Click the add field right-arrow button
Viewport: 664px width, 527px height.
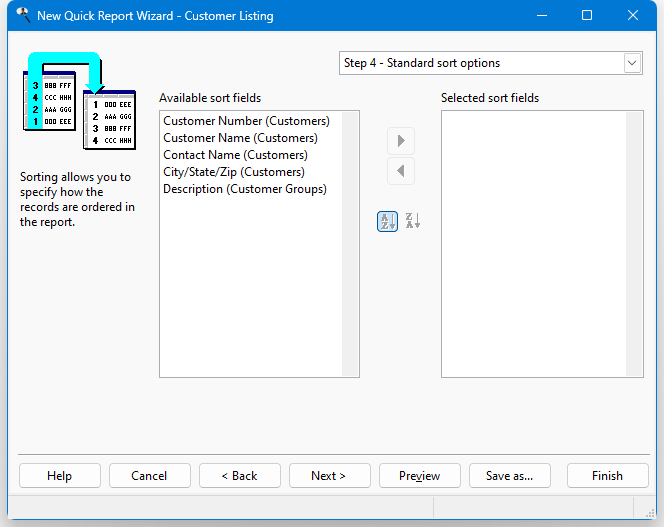(x=401, y=141)
